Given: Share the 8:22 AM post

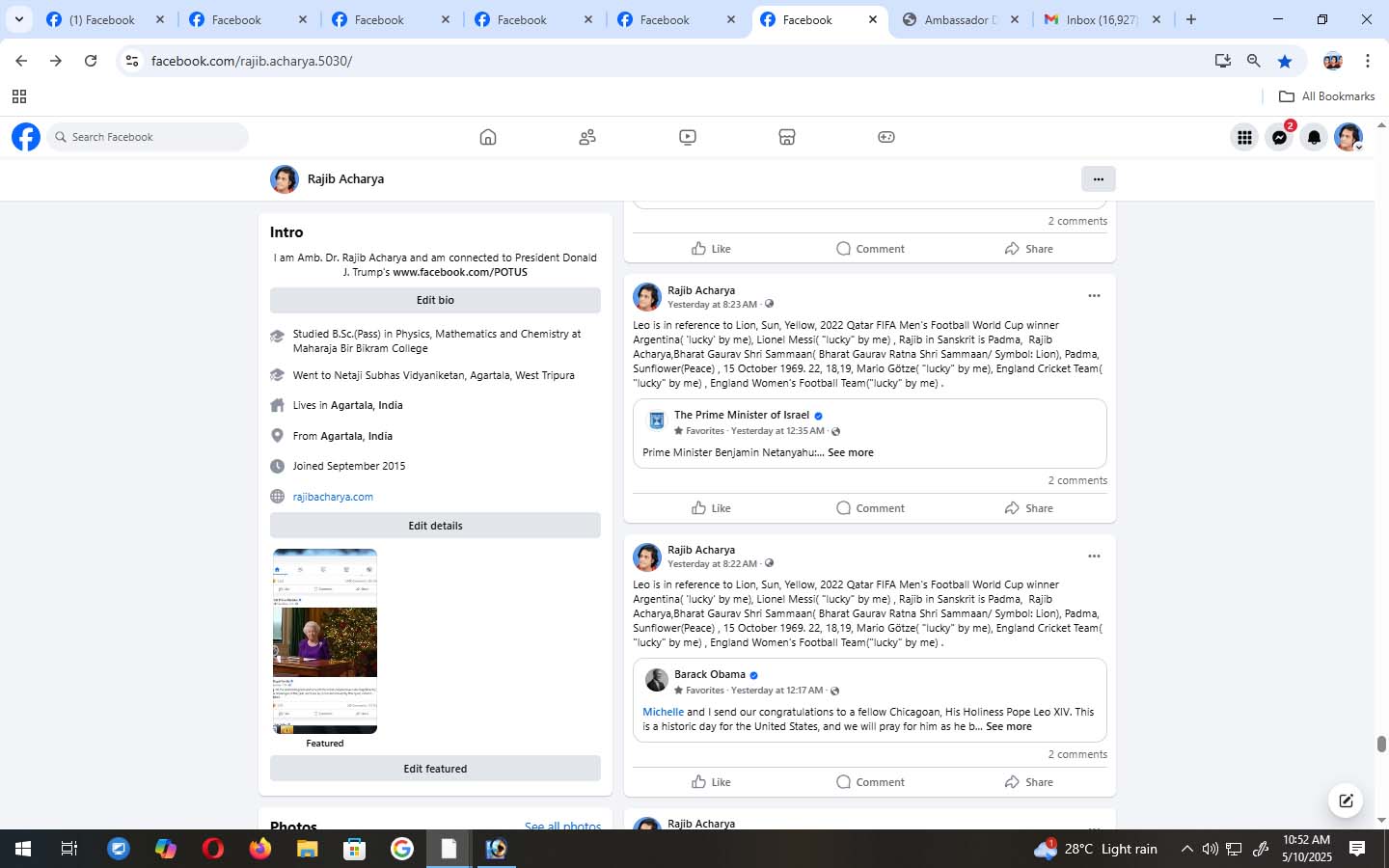Looking at the screenshot, I should coord(1028,782).
